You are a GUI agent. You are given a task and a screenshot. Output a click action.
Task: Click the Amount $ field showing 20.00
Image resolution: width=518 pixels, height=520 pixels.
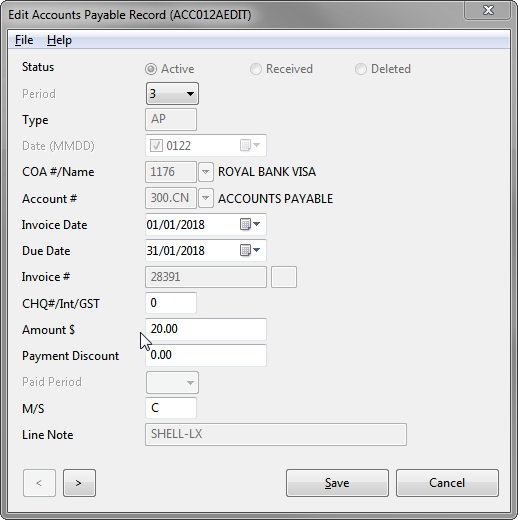pyautogui.click(x=206, y=329)
